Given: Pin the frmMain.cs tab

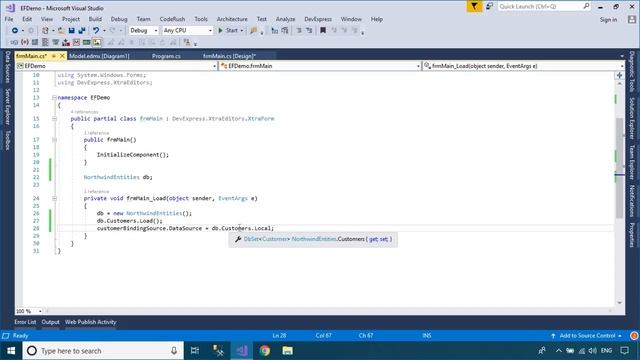Looking at the screenshot, I should (x=53, y=56).
